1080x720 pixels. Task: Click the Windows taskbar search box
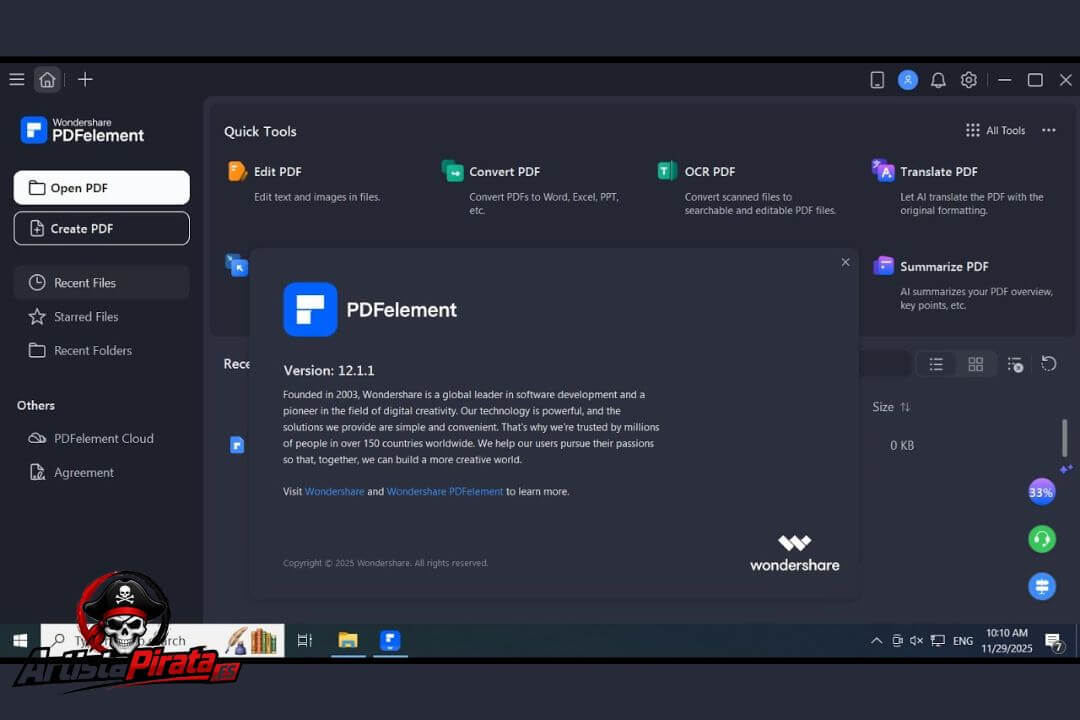pos(163,640)
